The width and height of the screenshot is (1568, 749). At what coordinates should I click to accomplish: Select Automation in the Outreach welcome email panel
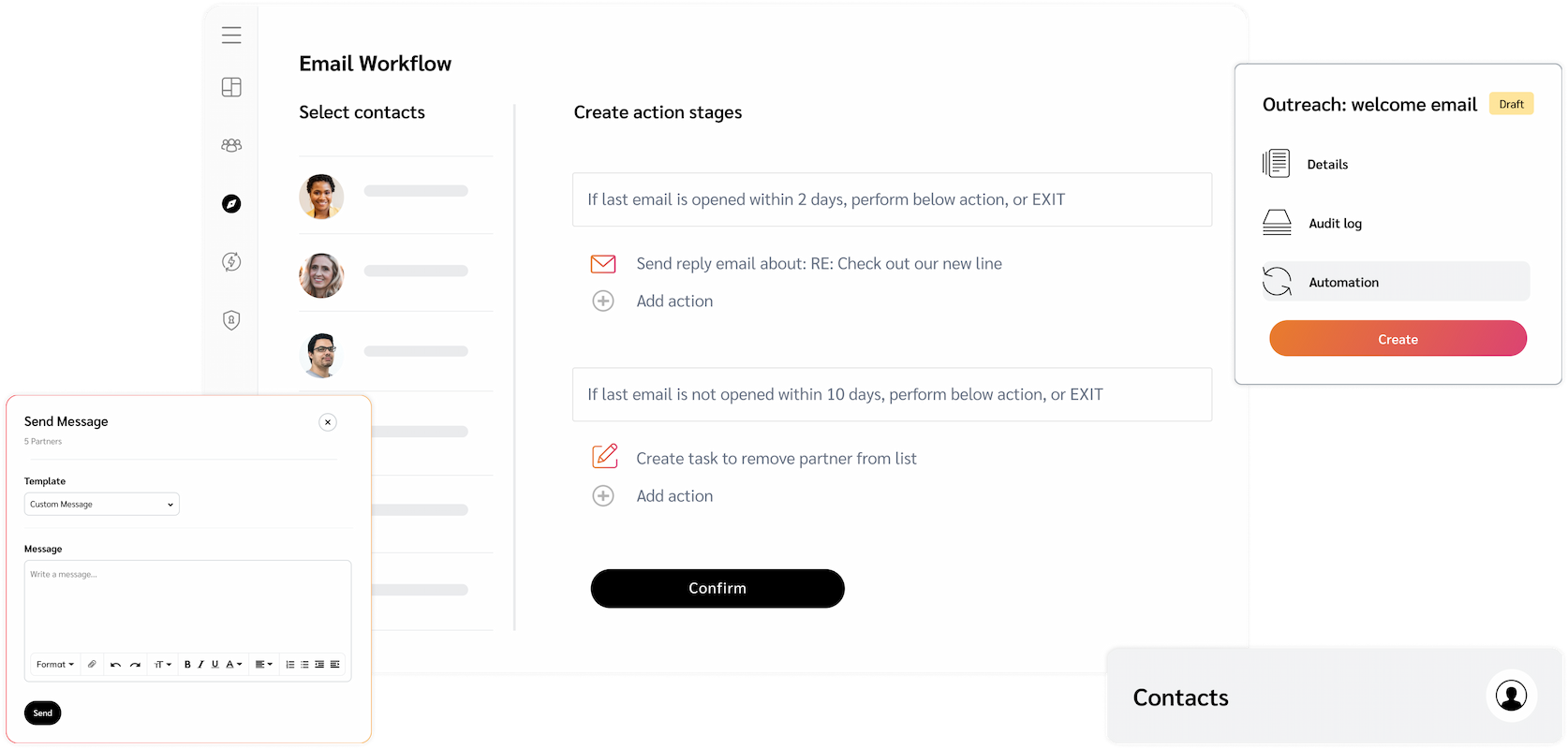1342,282
